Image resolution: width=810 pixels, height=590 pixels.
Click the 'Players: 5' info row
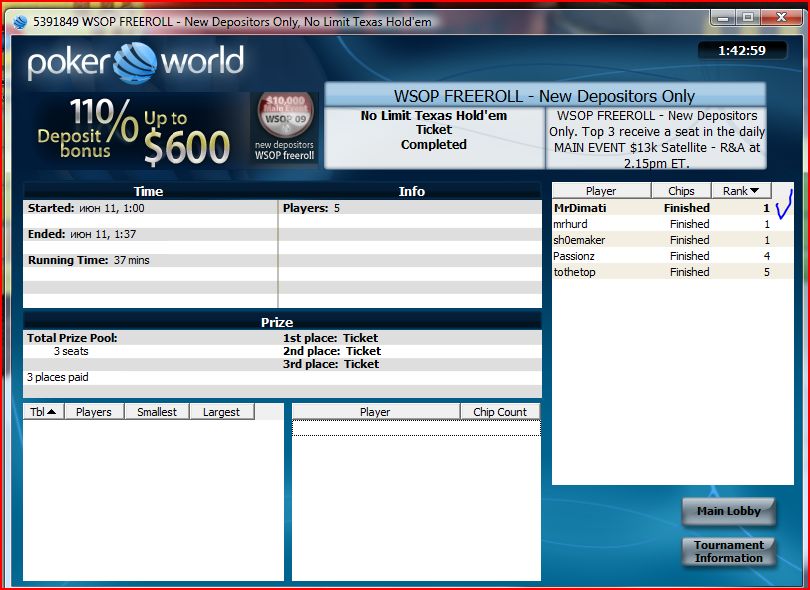(x=410, y=208)
